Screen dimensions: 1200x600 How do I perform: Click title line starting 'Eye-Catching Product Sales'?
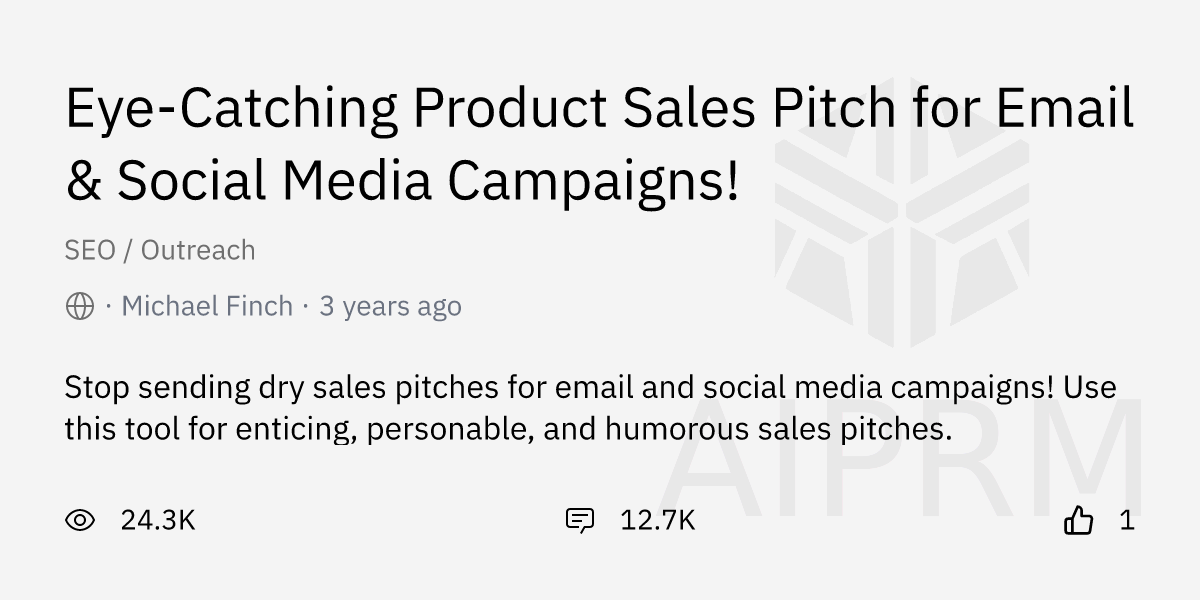tap(598, 110)
